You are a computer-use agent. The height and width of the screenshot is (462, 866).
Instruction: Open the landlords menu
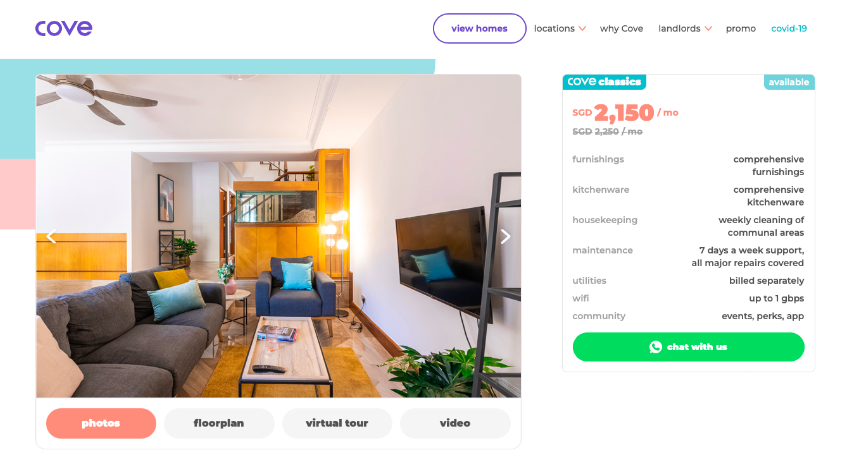(x=679, y=29)
